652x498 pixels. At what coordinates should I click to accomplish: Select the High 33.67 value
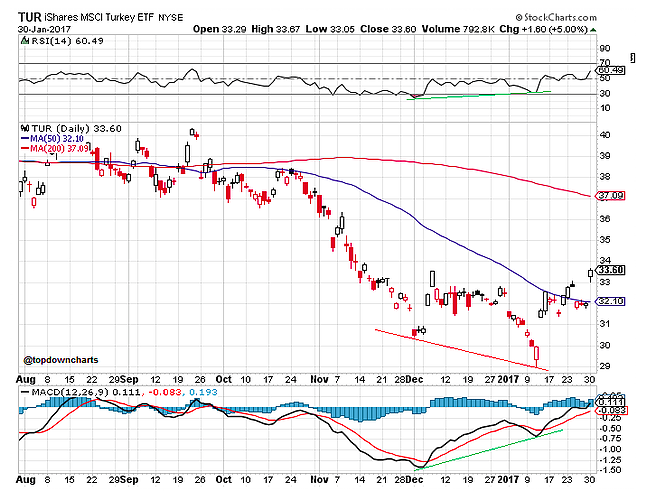coord(276,29)
